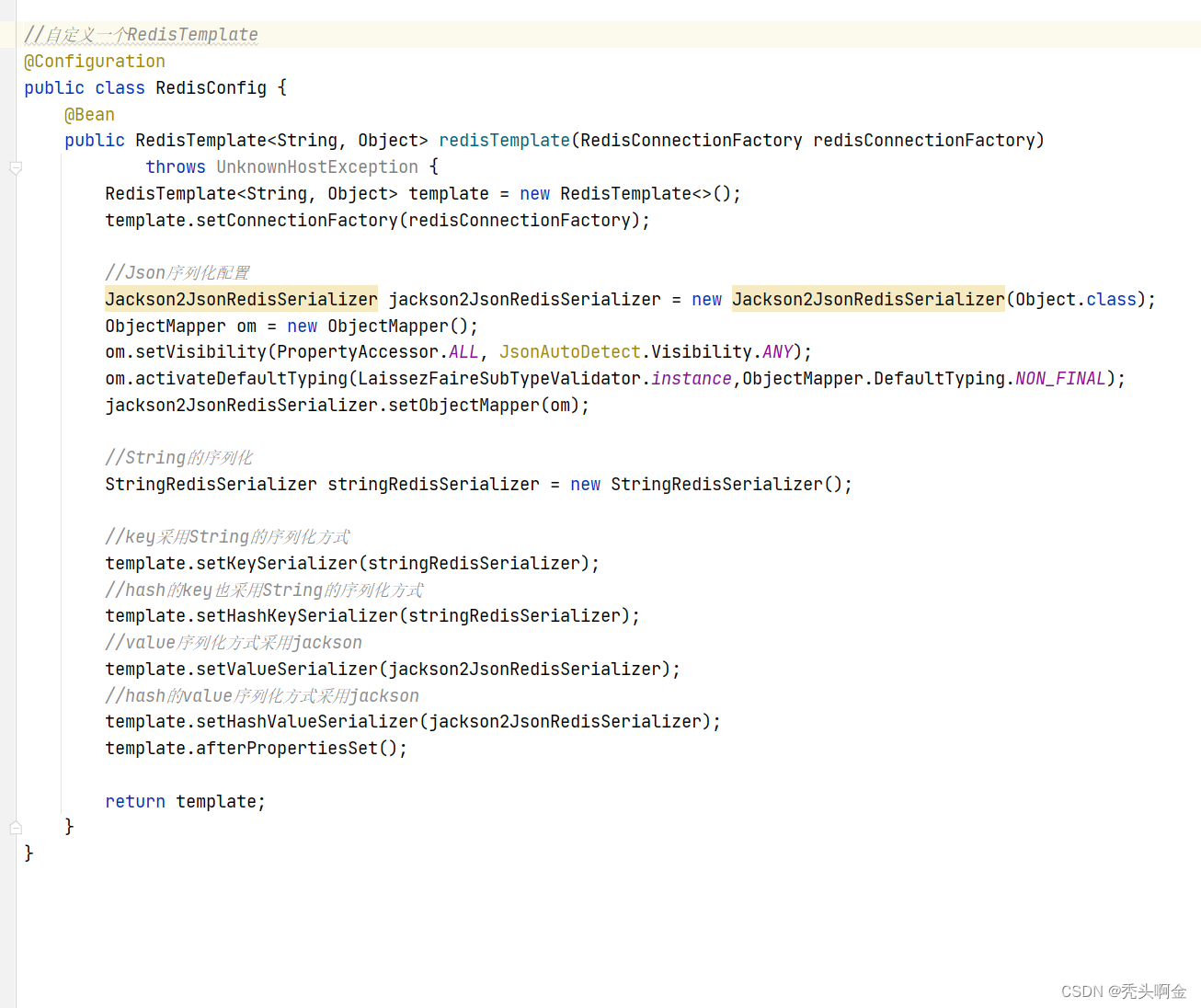The width and height of the screenshot is (1201, 1008).
Task: Click the //hash的value序列化方式采用jackson comment
Action: pos(262,696)
